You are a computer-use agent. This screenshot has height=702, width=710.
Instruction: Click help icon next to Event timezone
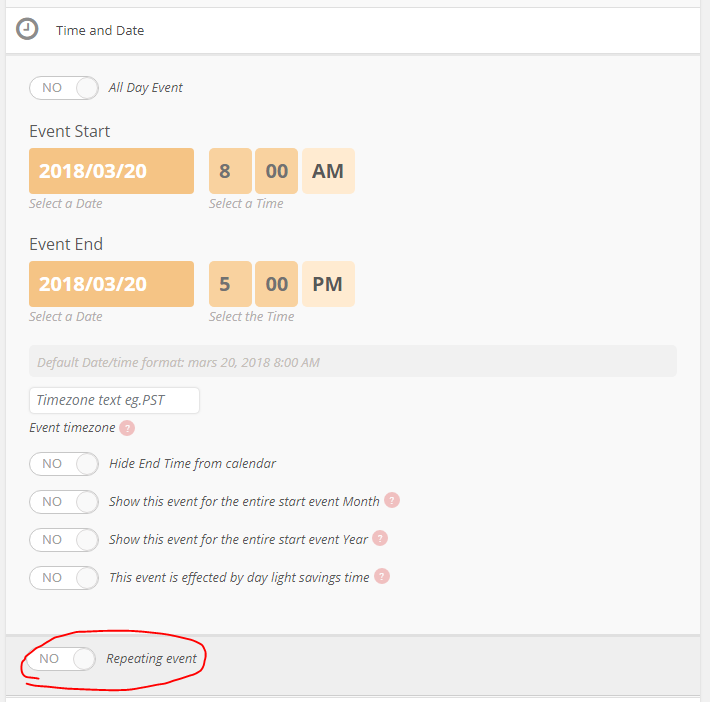click(x=127, y=428)
